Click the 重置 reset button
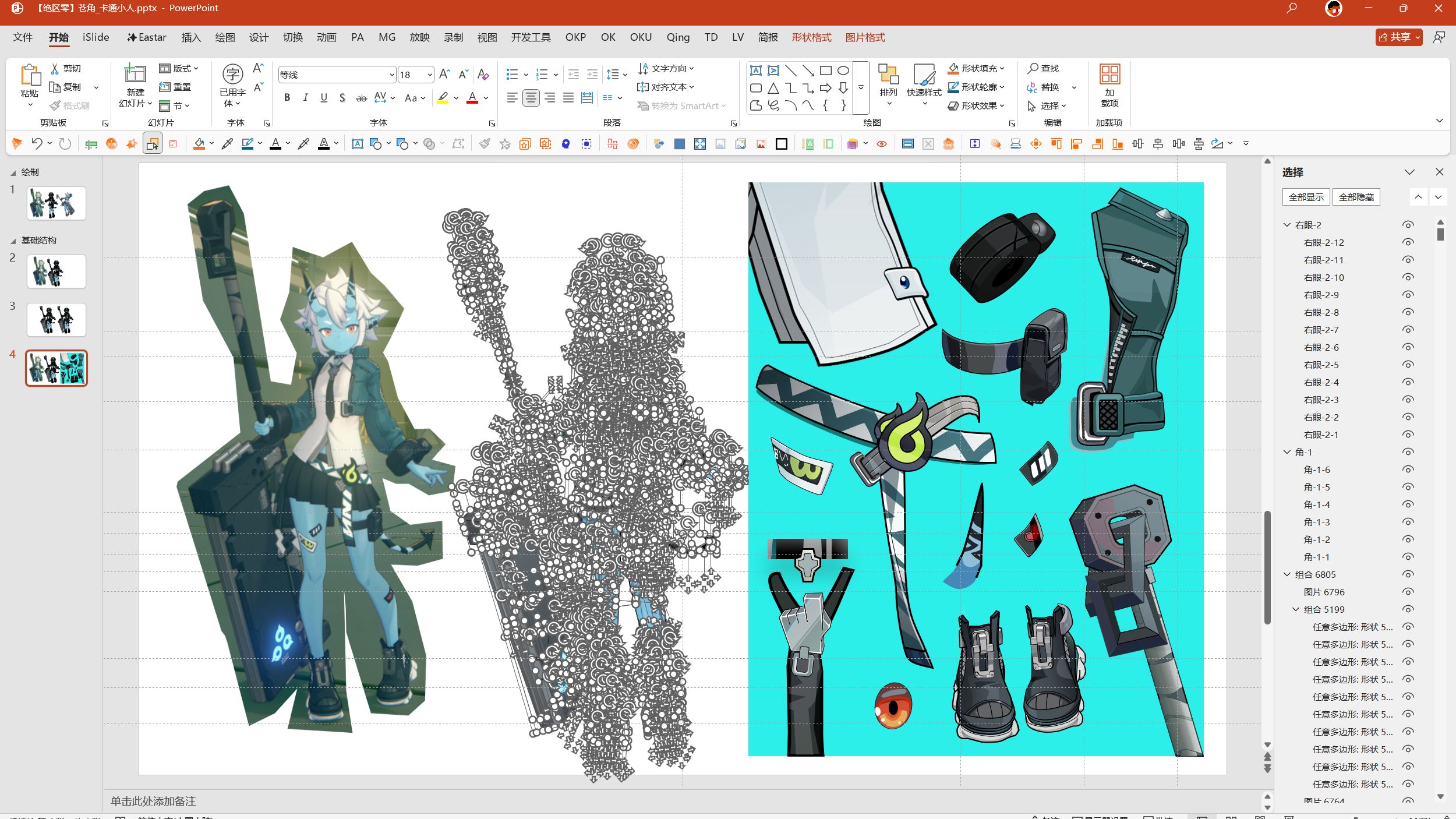 [175, 87]
